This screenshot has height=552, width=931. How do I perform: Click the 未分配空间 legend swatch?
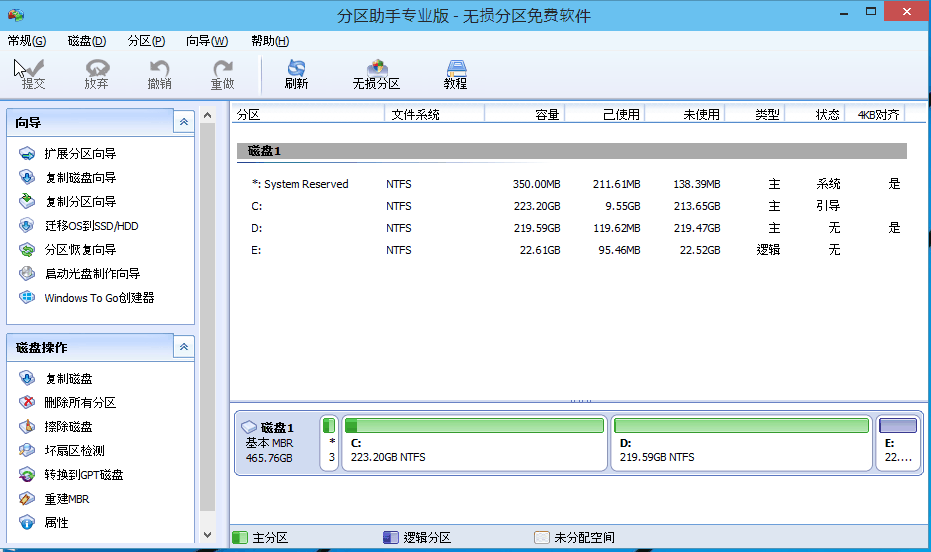(x=542, y=537)
